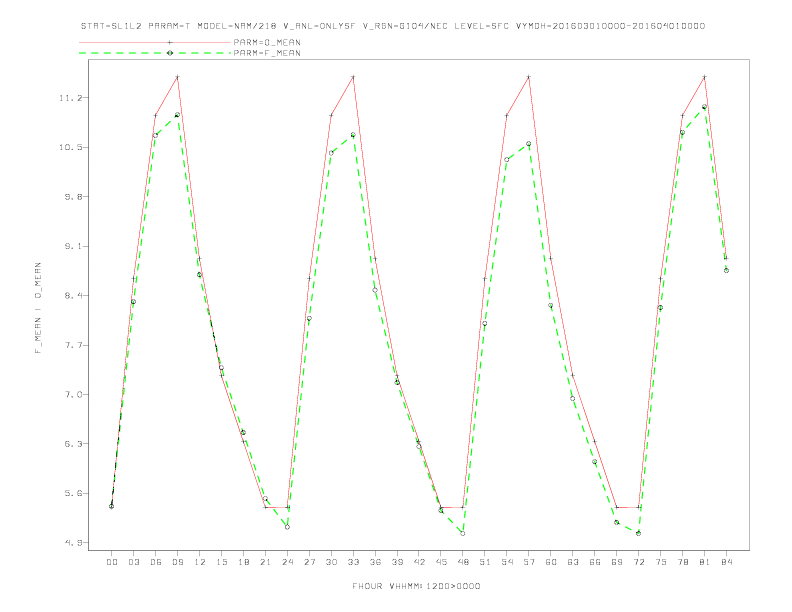
Task: Click the red solid O_MEAN legend line sample
Action: (155, 42)
